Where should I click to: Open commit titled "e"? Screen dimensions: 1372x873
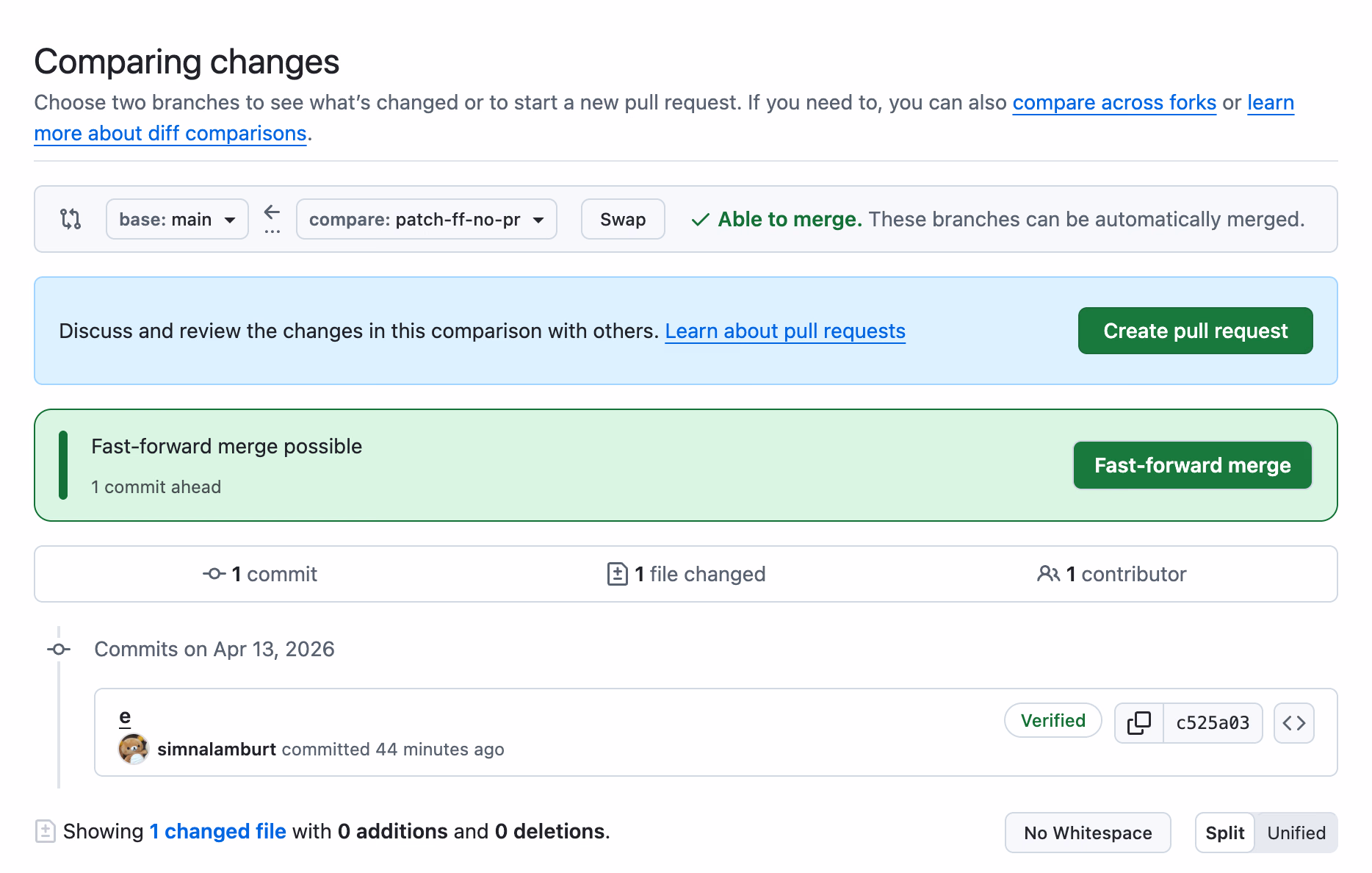[x=125, y=716]
